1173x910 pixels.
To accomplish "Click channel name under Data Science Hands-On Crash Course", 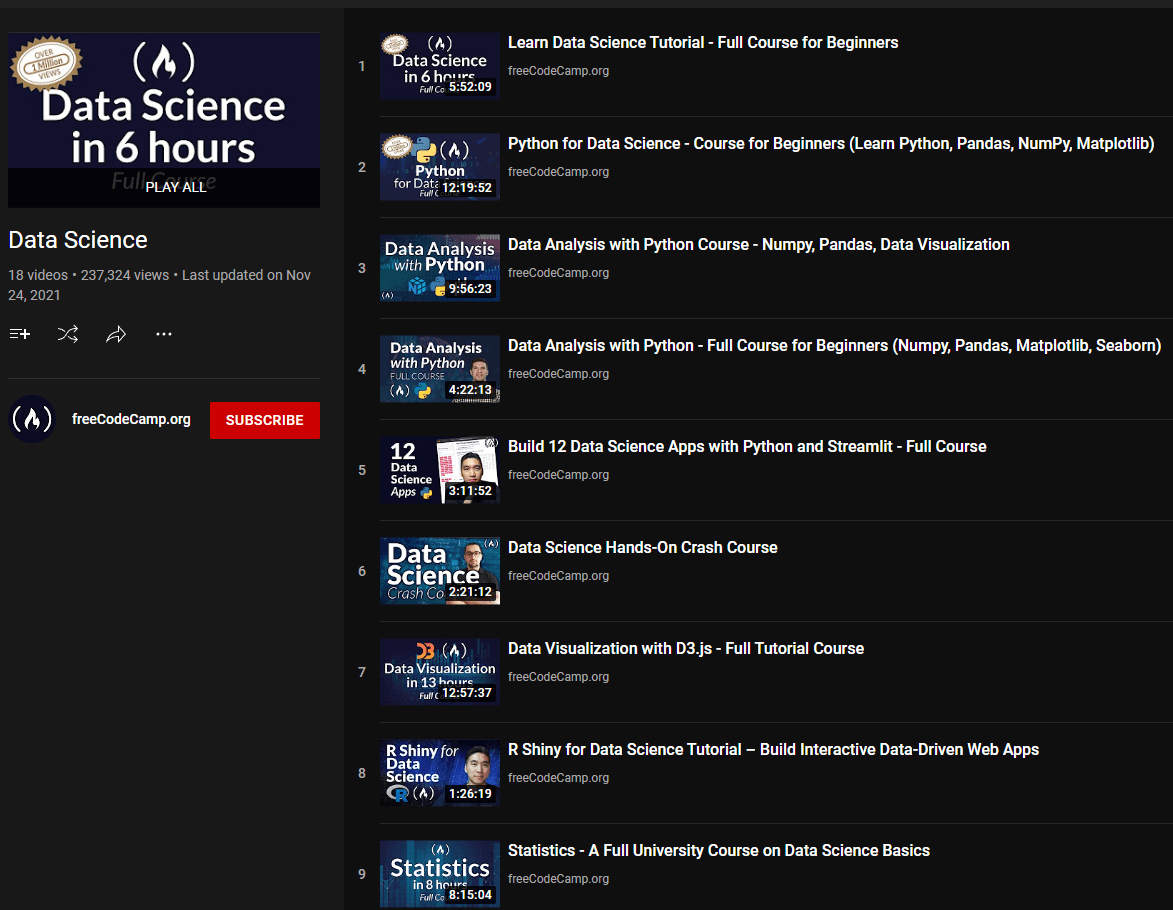I will point(558,576).
